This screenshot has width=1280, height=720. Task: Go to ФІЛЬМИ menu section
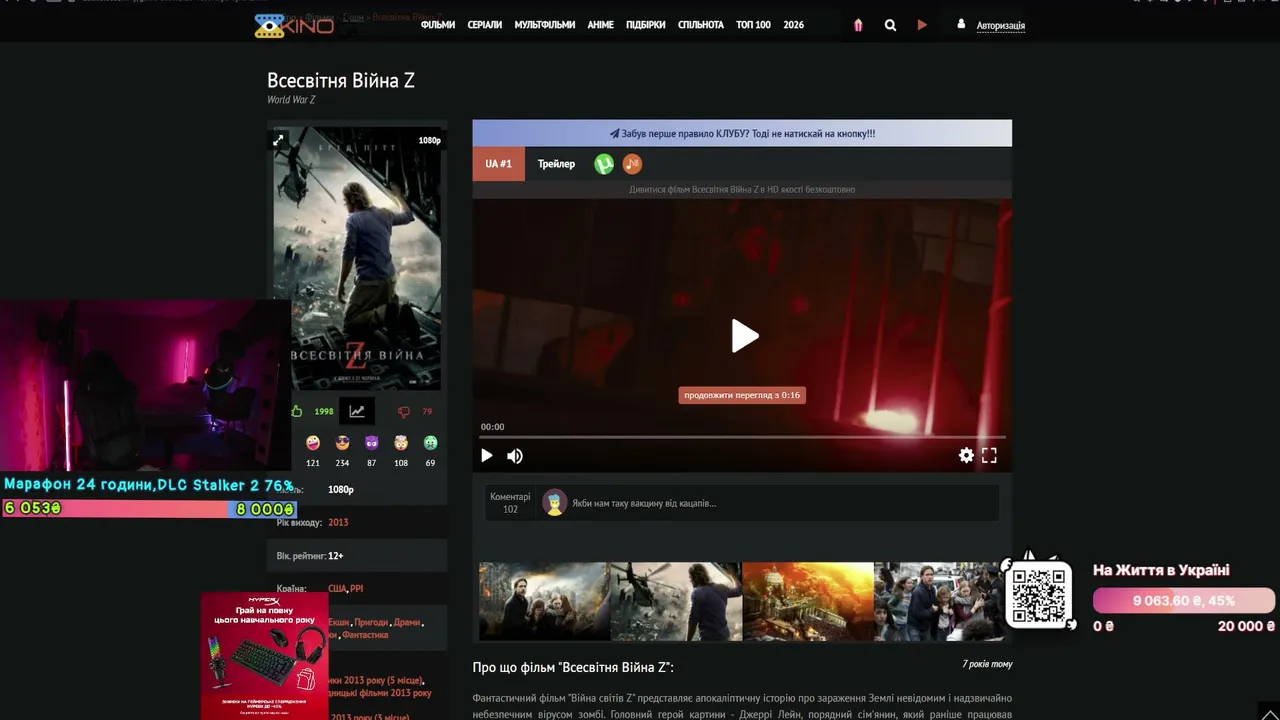[x=438, y=25]
